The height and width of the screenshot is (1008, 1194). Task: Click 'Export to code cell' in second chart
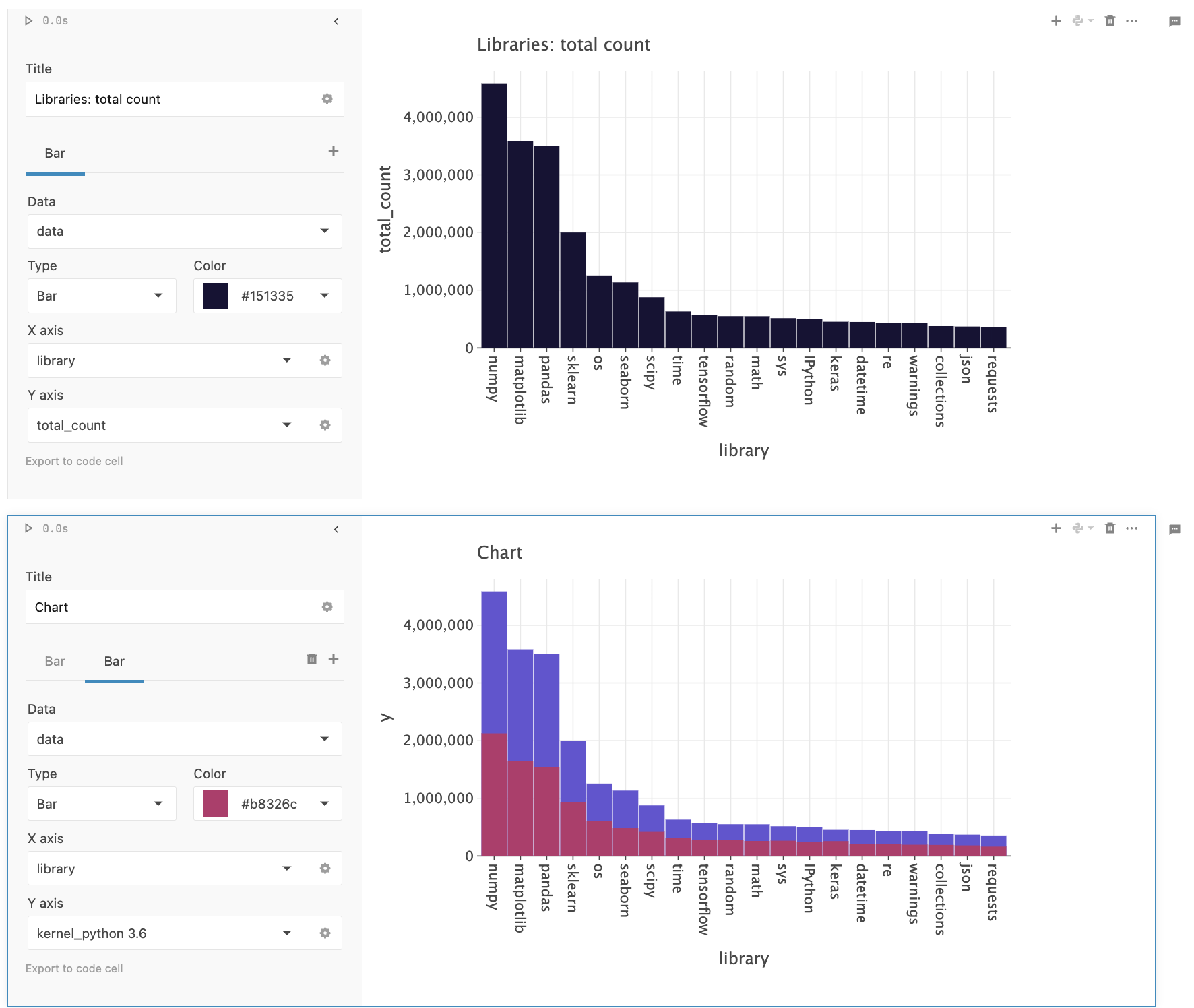click(x=74, y=968)
